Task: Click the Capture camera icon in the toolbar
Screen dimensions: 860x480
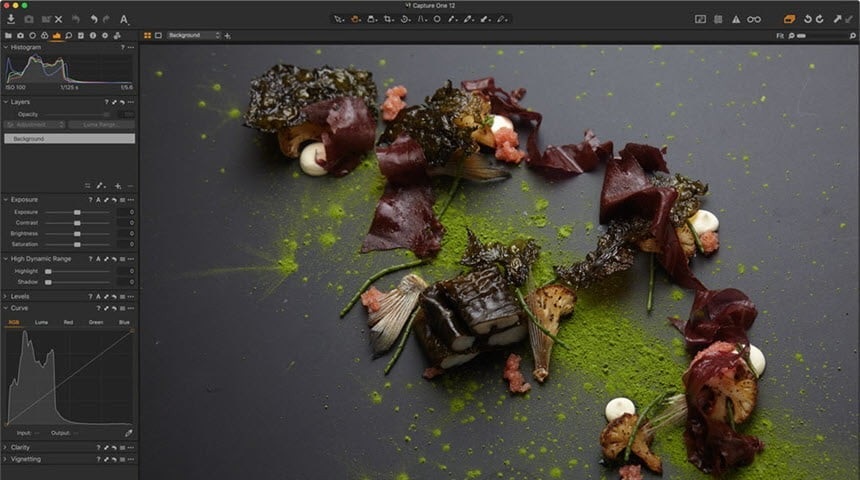Action: (28, 19)
